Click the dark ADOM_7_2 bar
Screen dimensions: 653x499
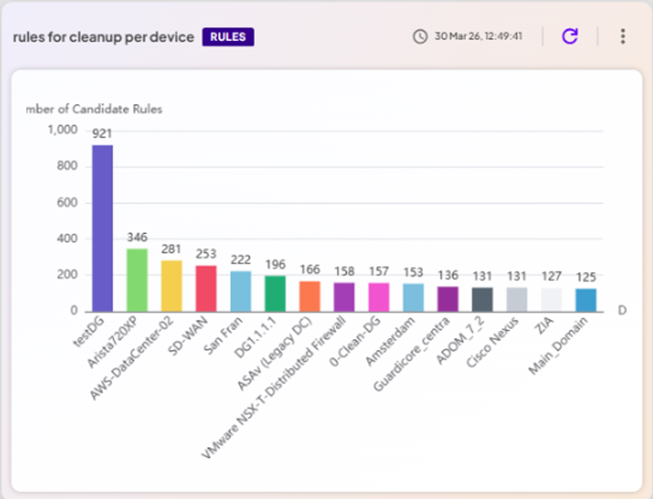(481, 299)
